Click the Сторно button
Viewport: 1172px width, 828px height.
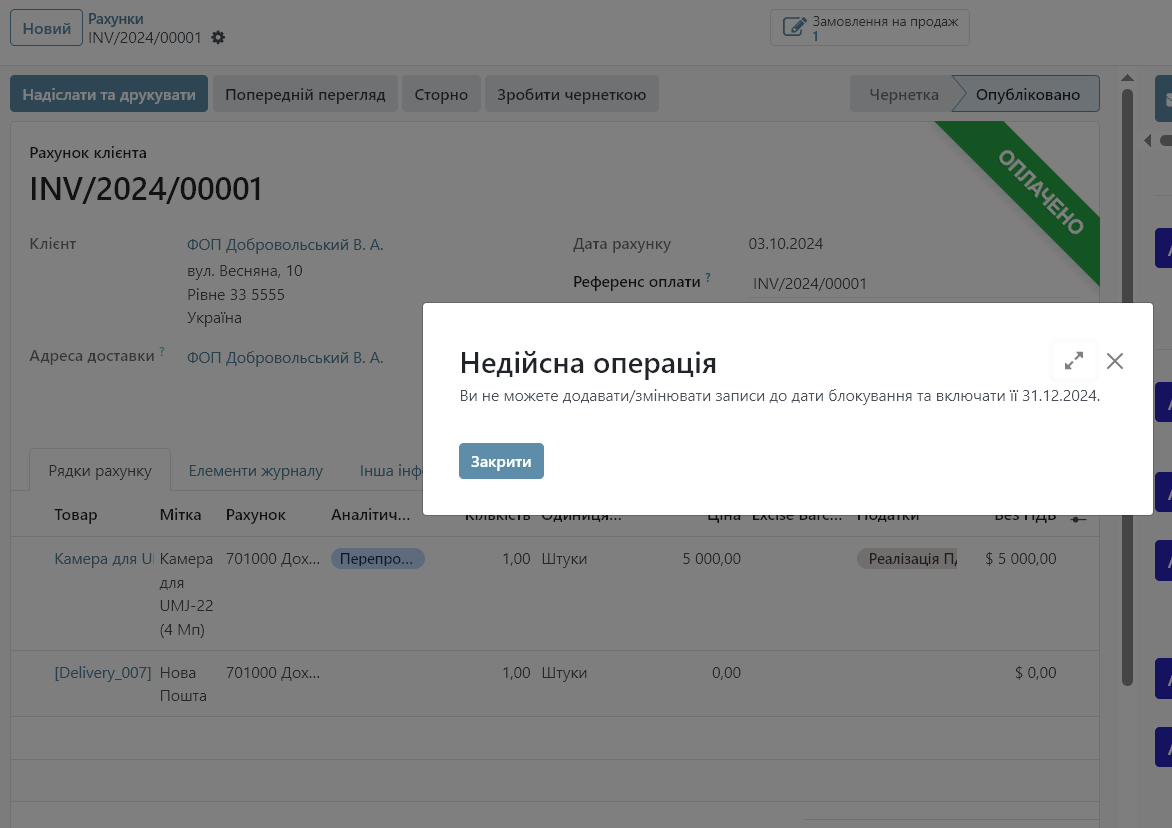pos(441,94)
